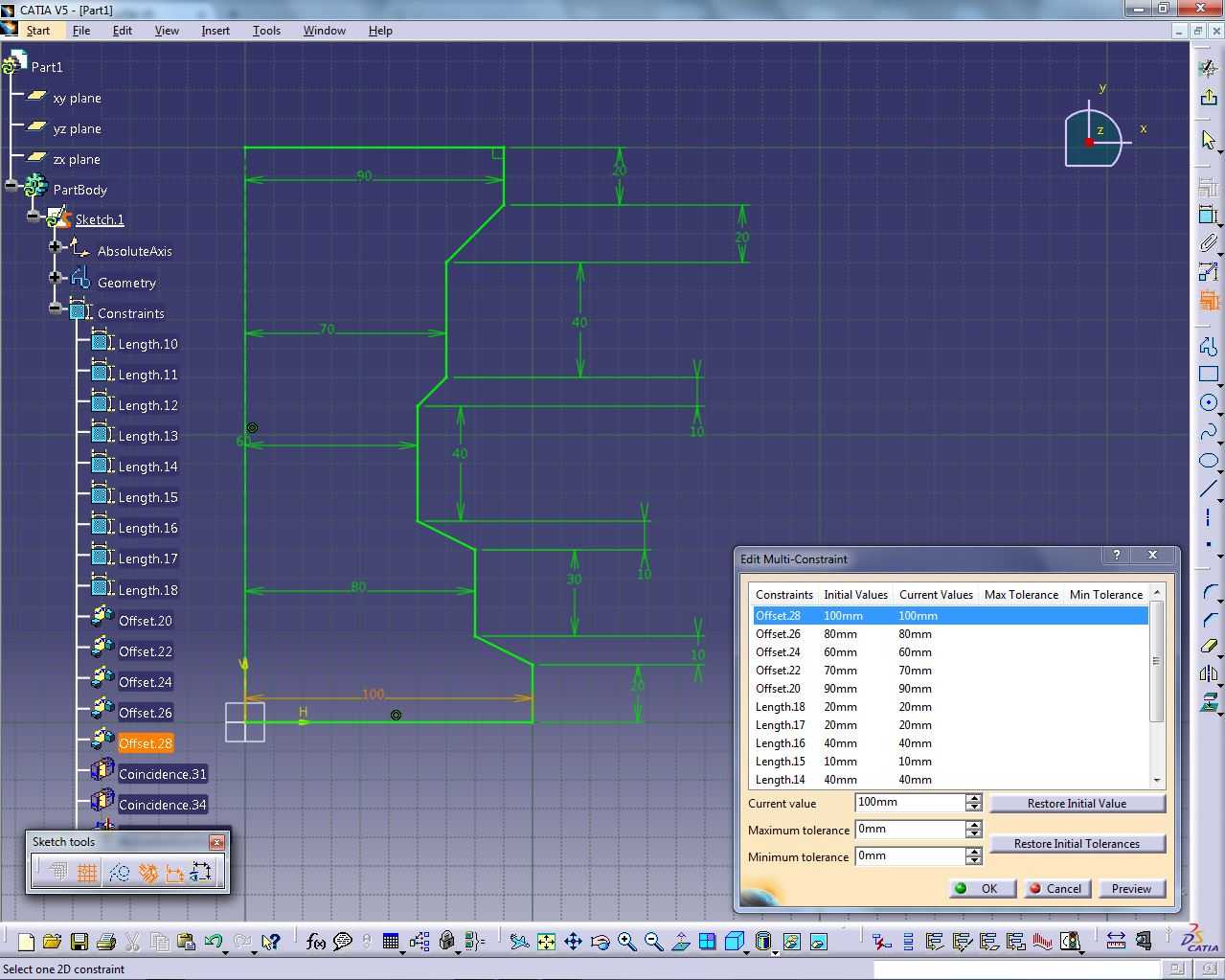Click Restore Initial Value button
This screenshot has width=1225, height=980.
[x=1077, y=804]
